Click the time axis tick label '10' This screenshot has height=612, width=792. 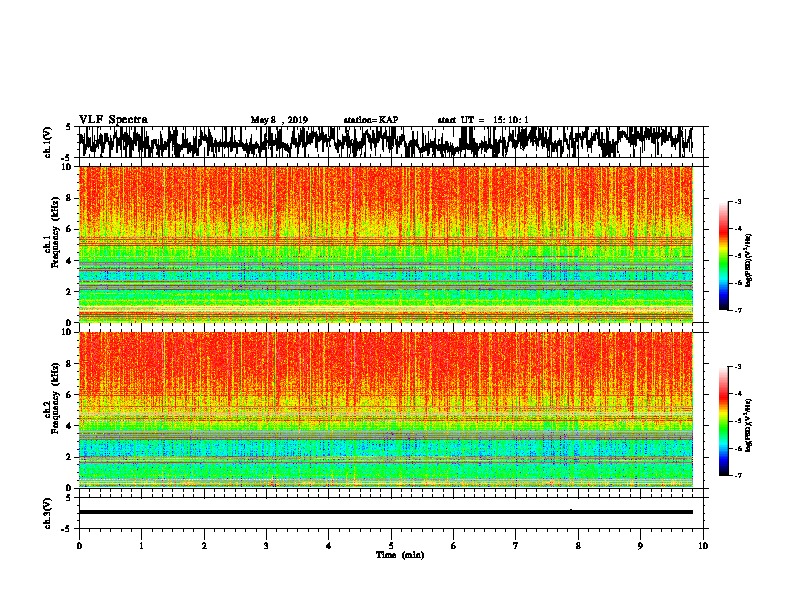pos(703,545)
